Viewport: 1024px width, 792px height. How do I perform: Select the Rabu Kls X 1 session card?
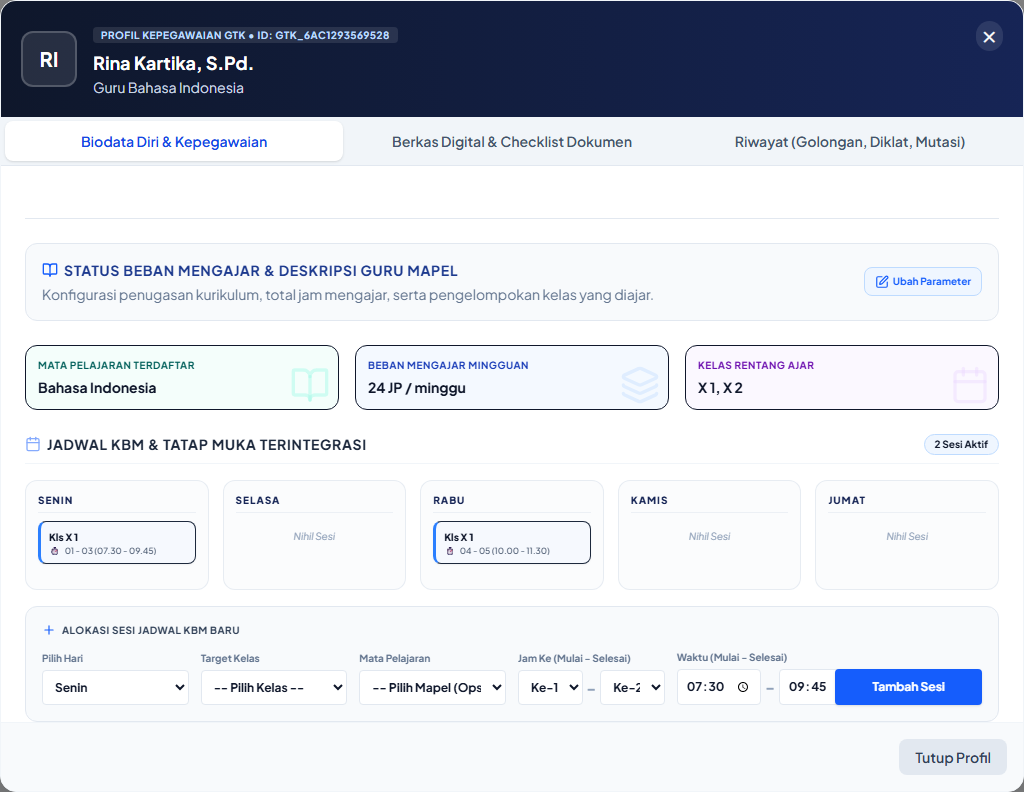coord(512,543)
